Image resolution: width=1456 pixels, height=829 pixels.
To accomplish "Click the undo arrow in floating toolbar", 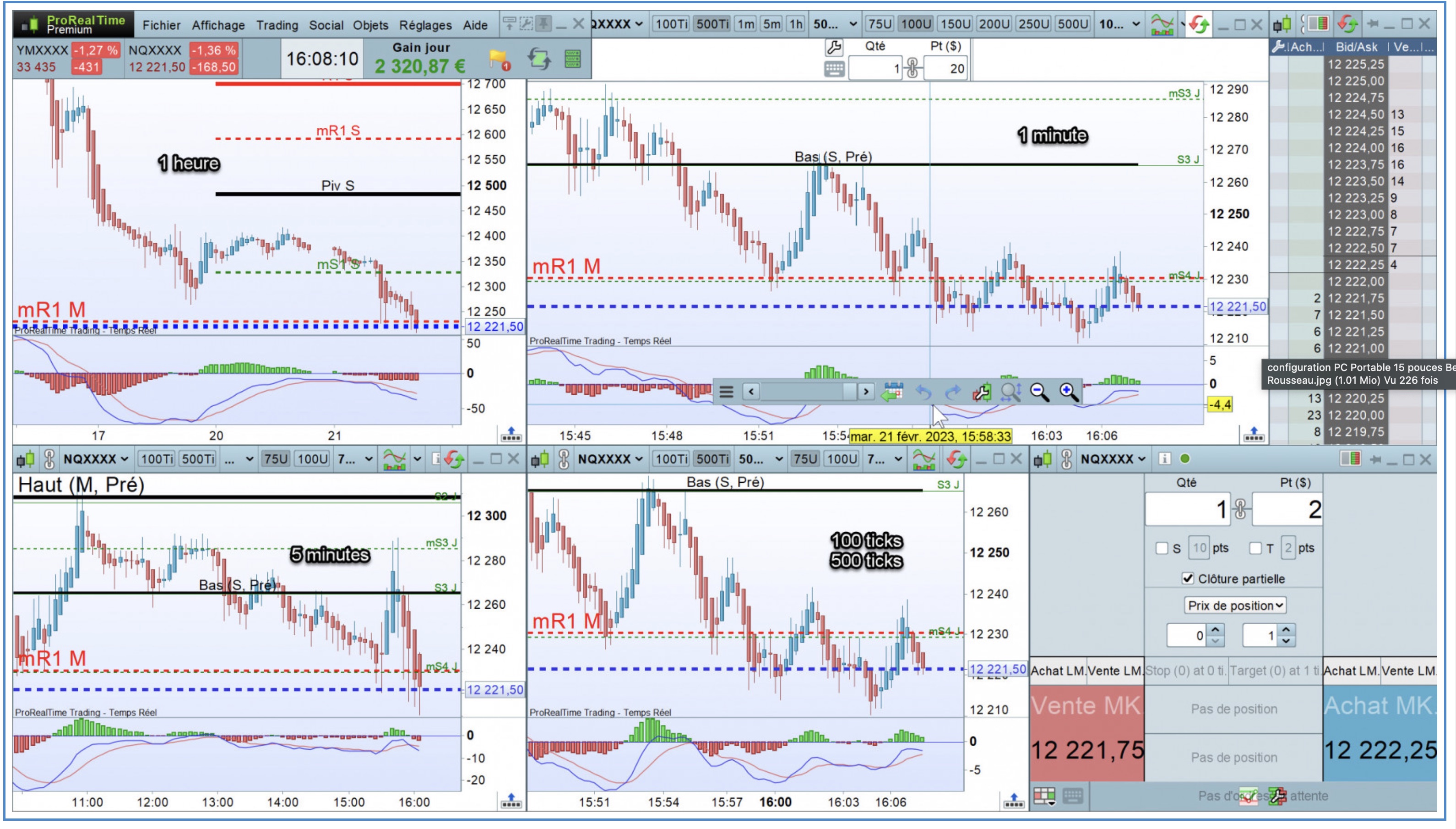I will pyautogui.click(x=923, y=392).
